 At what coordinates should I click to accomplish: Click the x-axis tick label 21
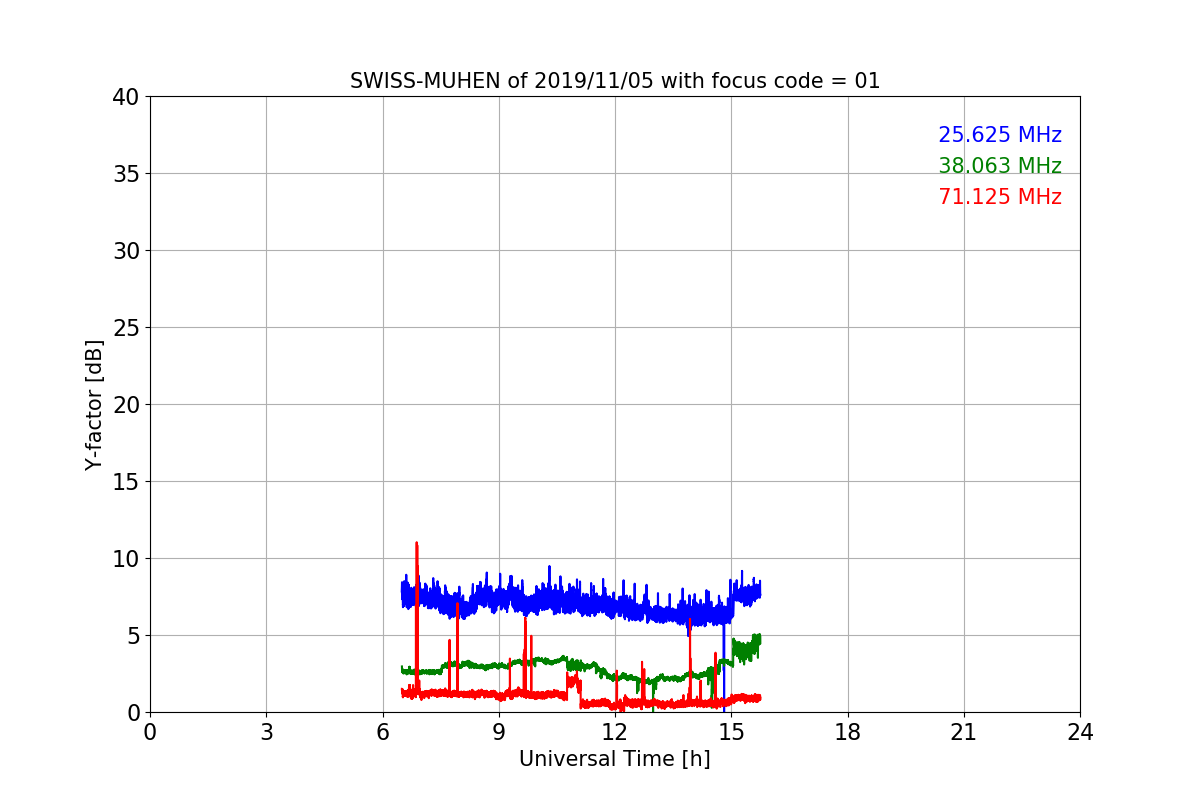point(964,732)
